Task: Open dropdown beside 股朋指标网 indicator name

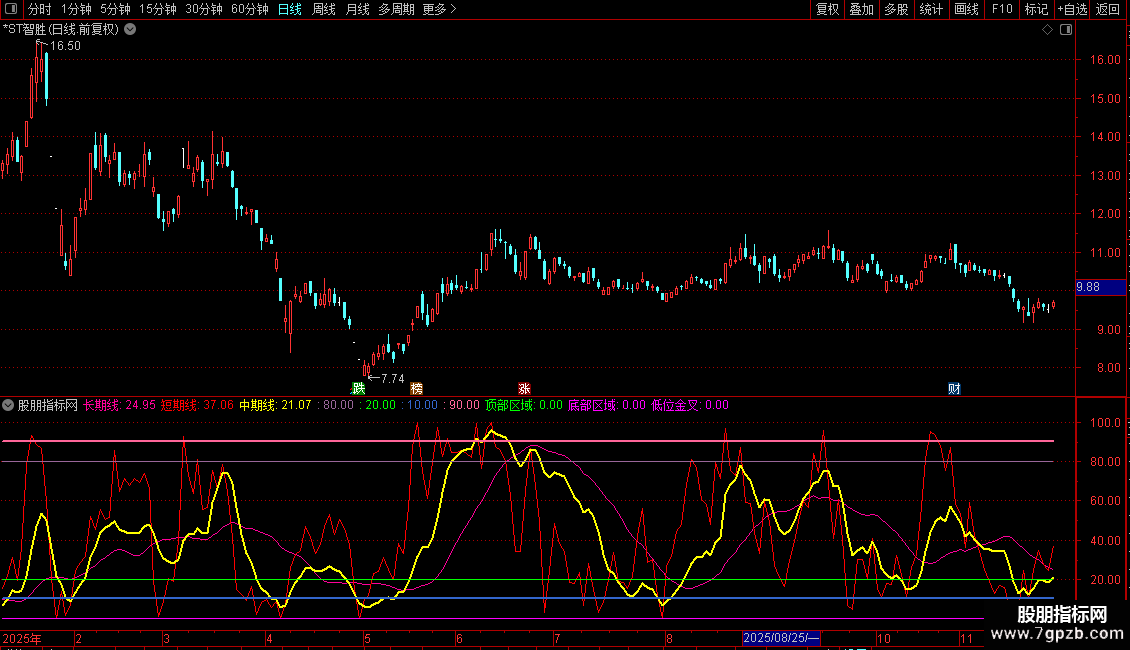Action: coord(9,405)
